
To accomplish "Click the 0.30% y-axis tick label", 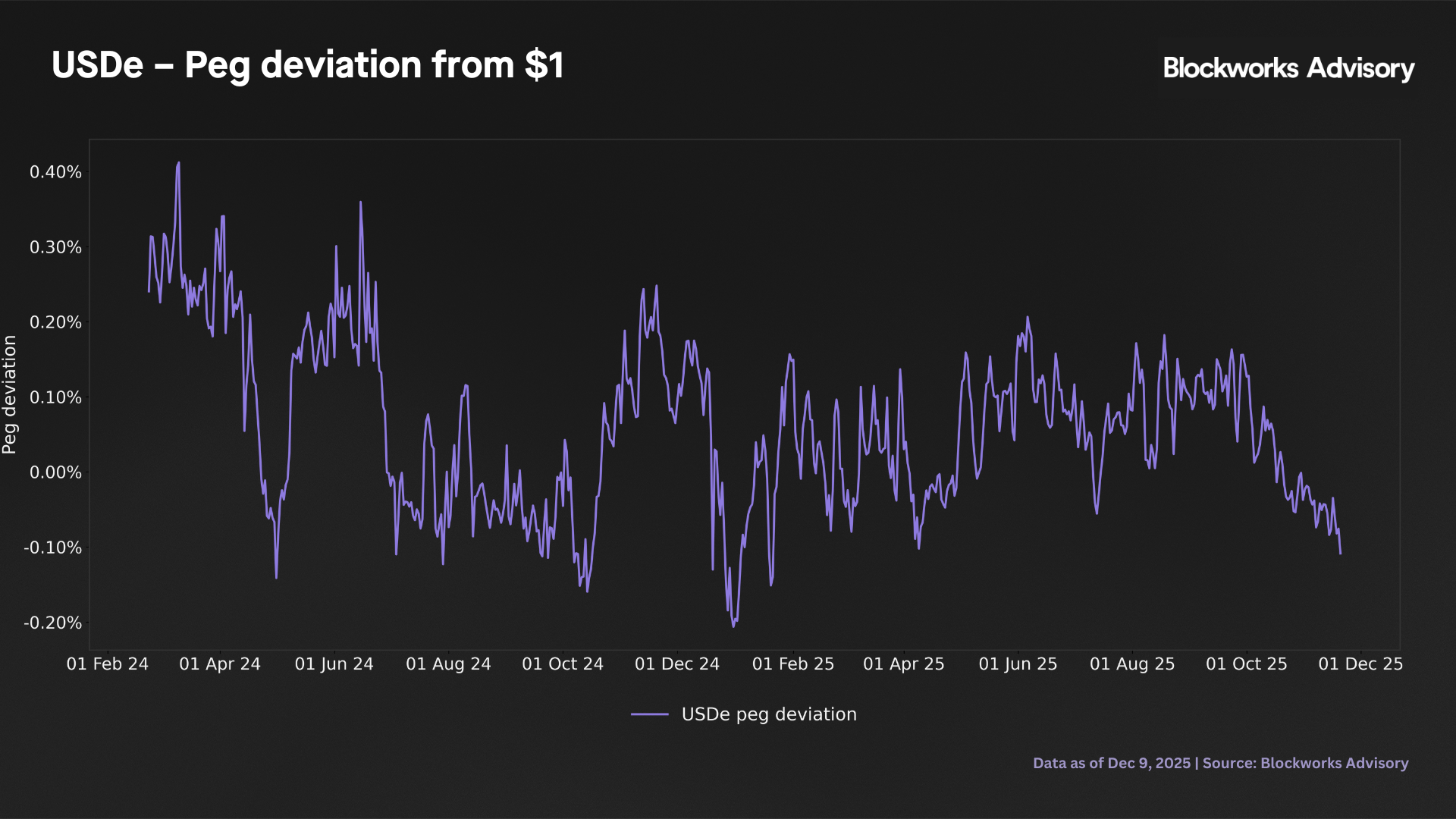I will 55,247.
